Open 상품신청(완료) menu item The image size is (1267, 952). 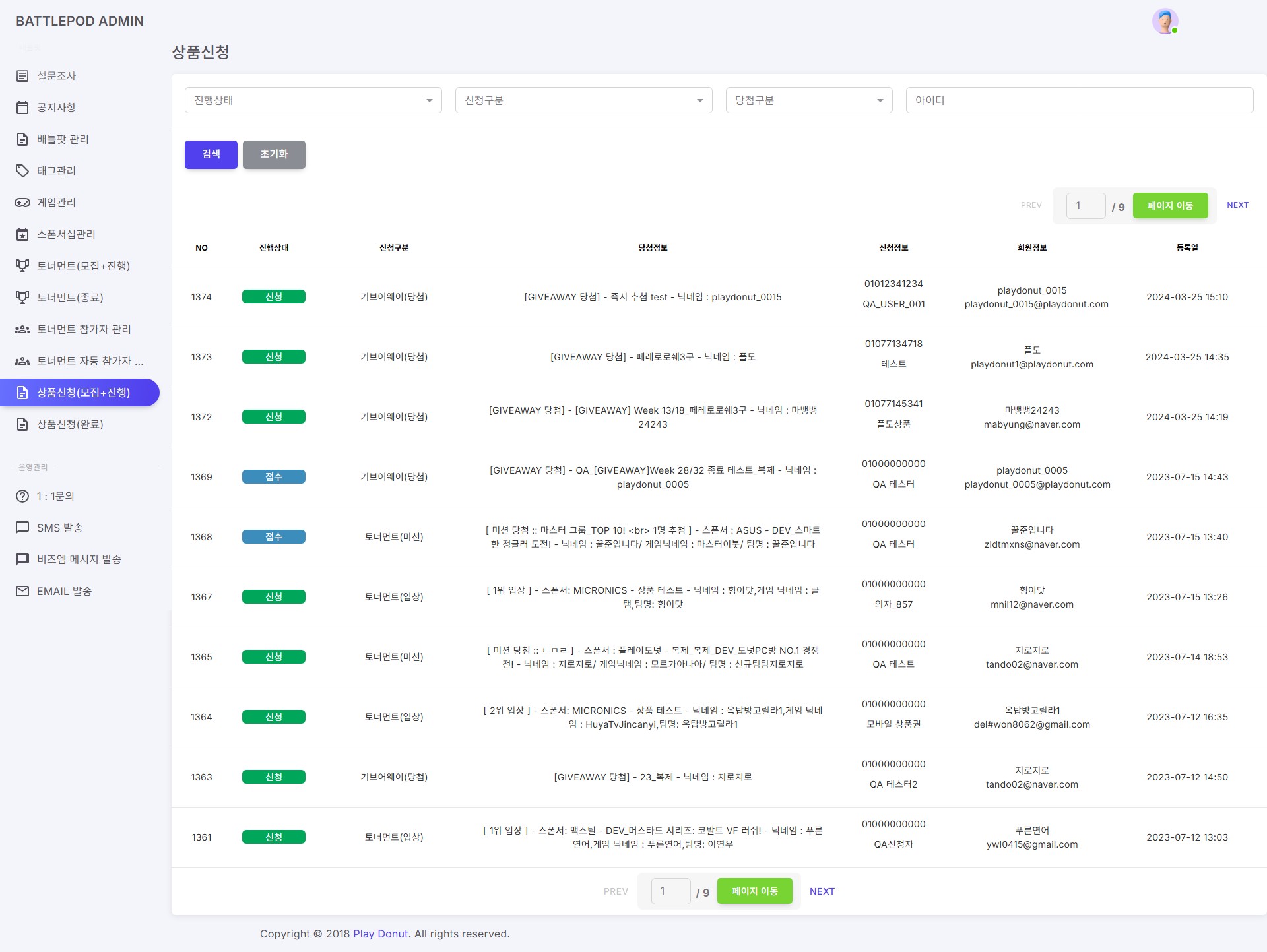pos(70,424)
